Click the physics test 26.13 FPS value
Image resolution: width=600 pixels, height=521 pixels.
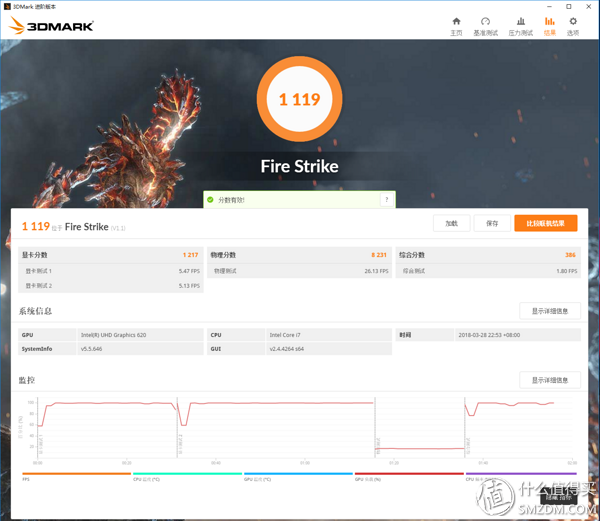click(x=376, y=271)
